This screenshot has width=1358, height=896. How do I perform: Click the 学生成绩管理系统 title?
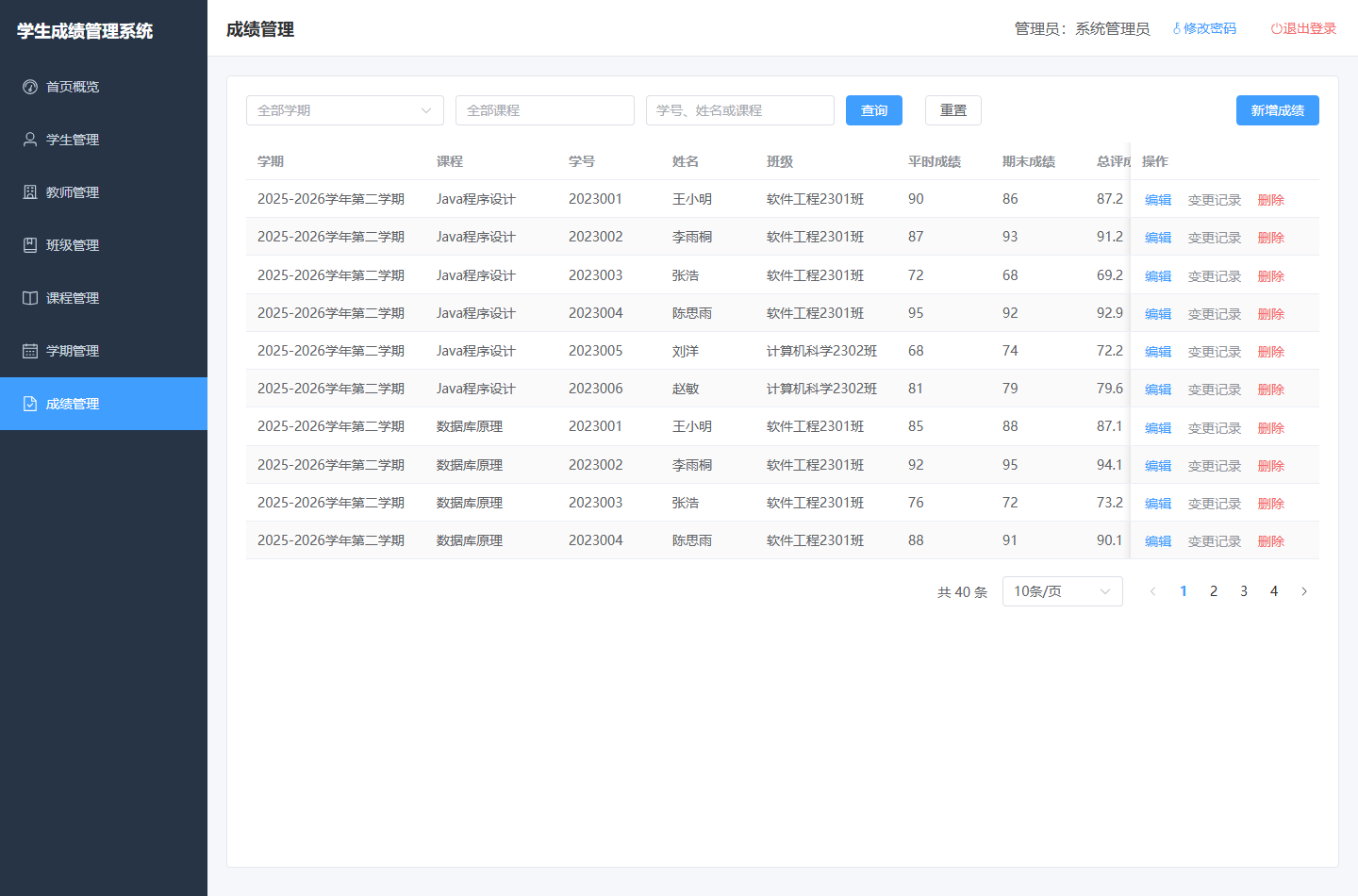pos(85,31)
